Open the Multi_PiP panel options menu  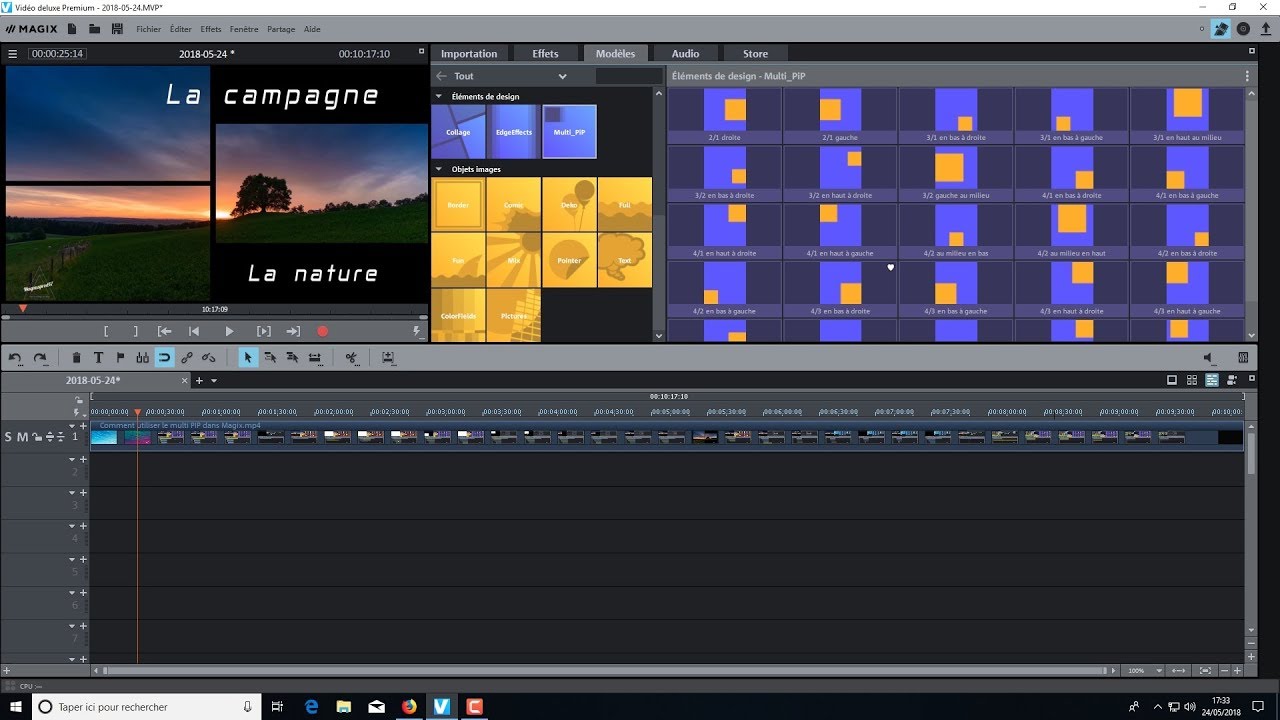[x=1247, y=76]
